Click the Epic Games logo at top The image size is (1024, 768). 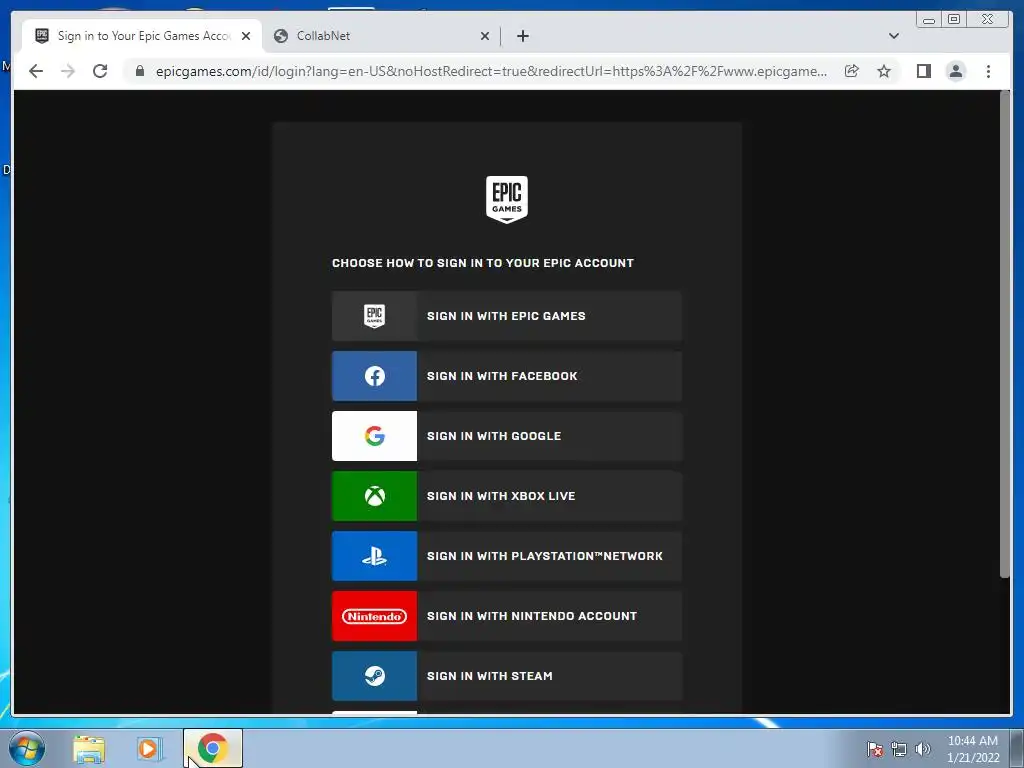tap(507, 199)
